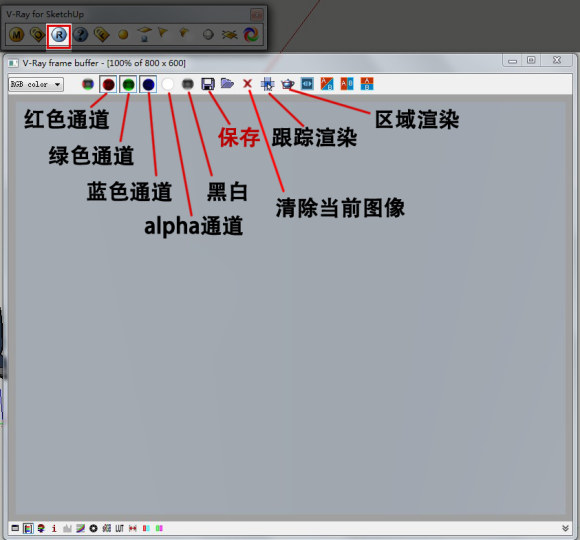Show pixel information with the red i icon
Viewport: 580px width, 540px height.
pos(54,528)
